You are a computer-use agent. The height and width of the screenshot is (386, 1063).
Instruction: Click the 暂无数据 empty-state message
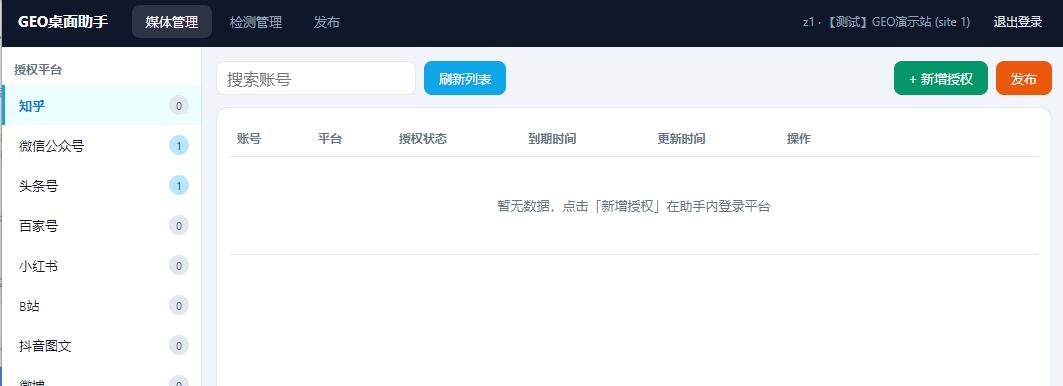pos(634,206)
